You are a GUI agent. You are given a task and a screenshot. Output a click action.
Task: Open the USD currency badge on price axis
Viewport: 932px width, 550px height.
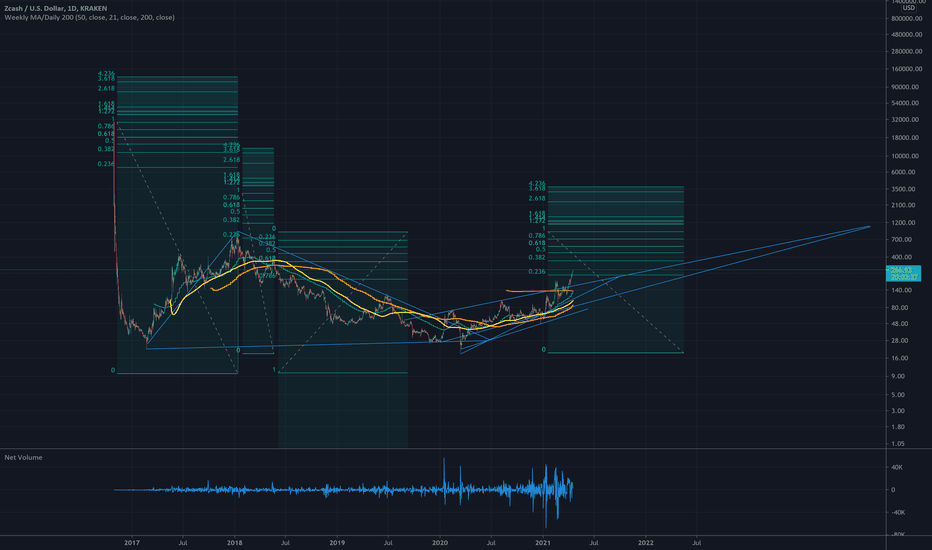pyautogui.click(x=908, y=8)
